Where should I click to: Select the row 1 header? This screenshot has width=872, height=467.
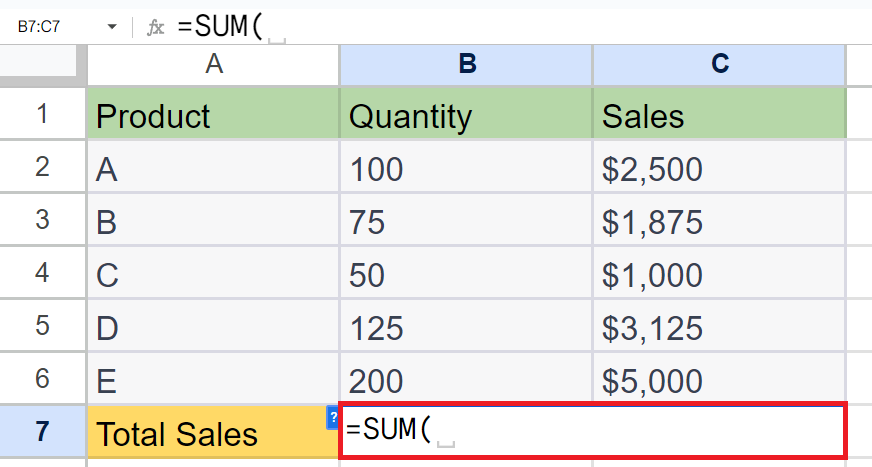pos(43,113)
